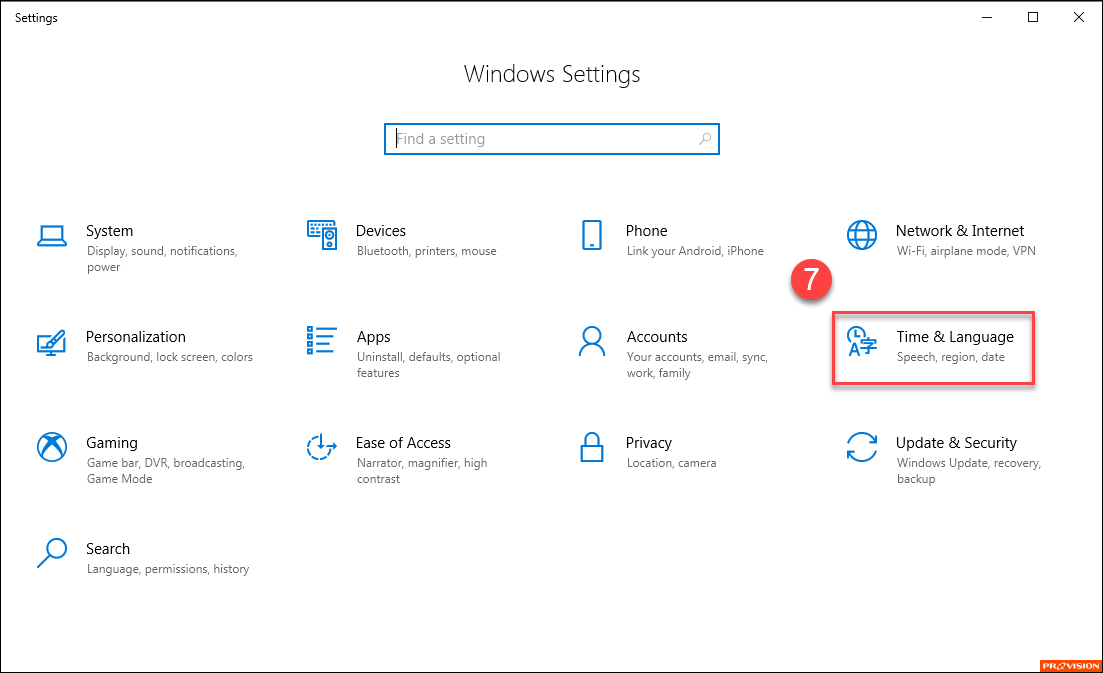Click 'Link your Android, iPhone' description
Image resolution: width=1103 pixels, height=673 pixels.
[695, 251]
